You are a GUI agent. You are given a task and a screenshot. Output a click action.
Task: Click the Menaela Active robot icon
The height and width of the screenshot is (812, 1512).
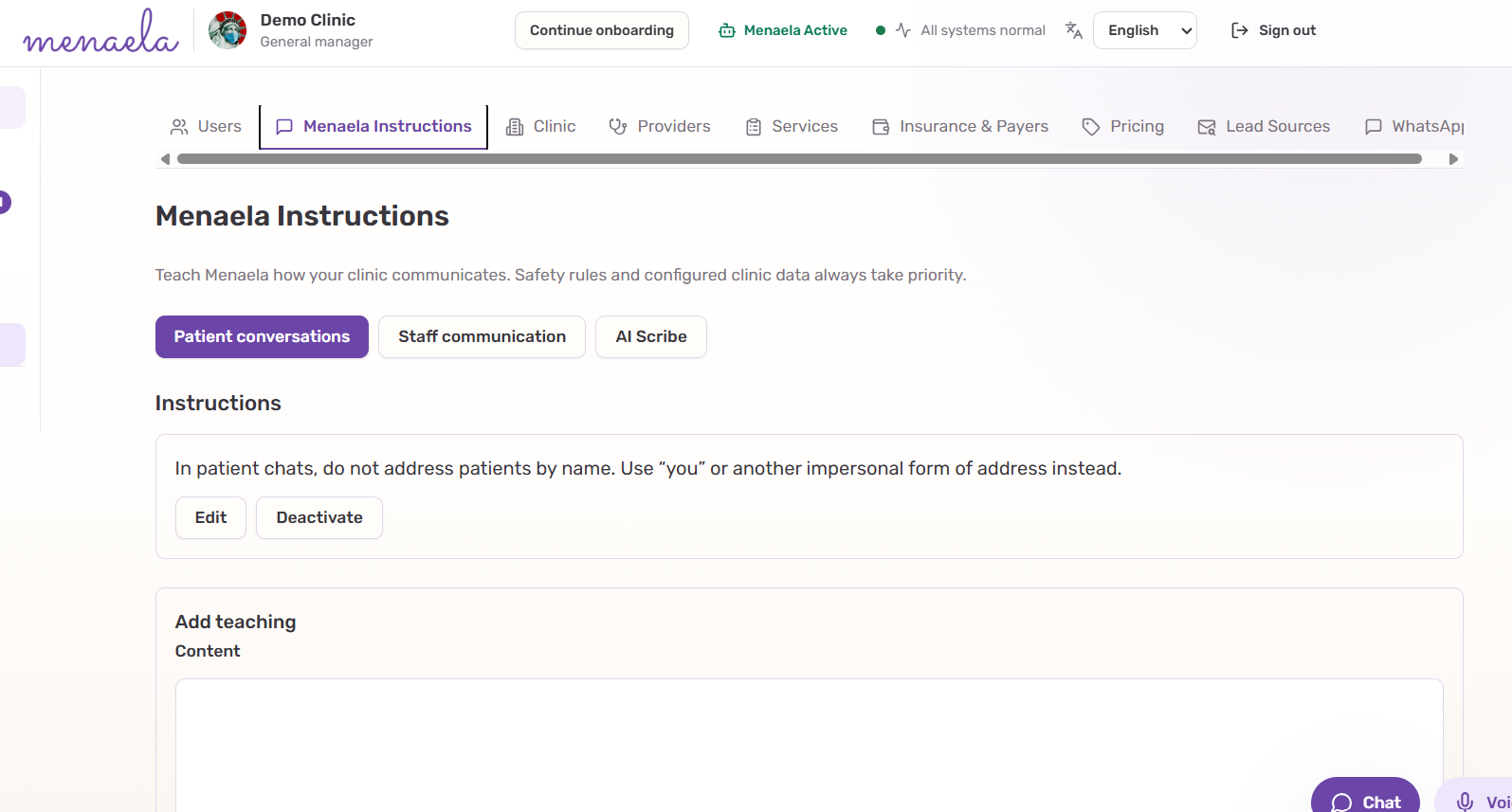727,30
